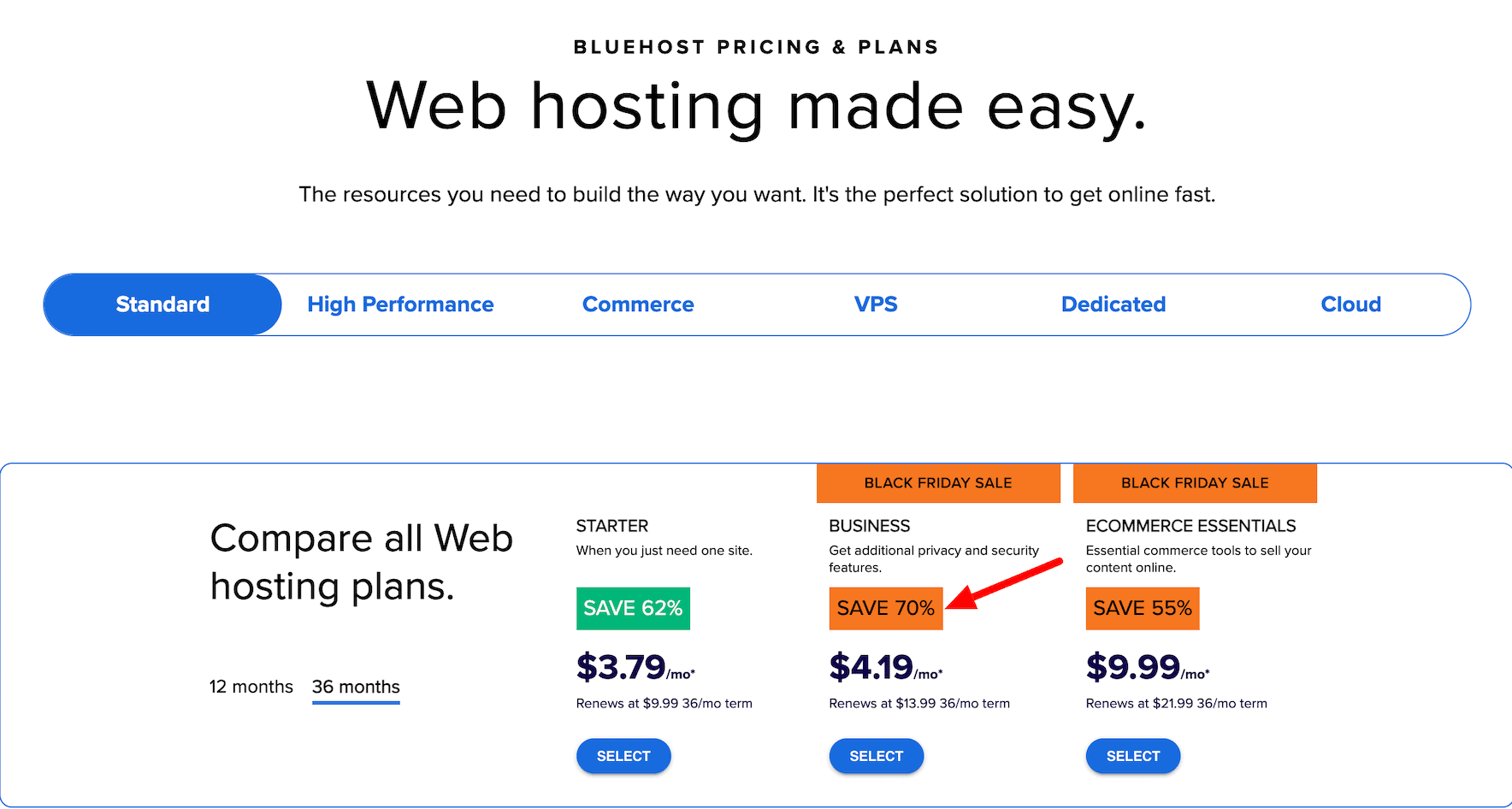The height and width of the screenshot is (809, 1512).
Task: Select the Business hosting plan
Action: pyautogui.click(x=876, y=756)
